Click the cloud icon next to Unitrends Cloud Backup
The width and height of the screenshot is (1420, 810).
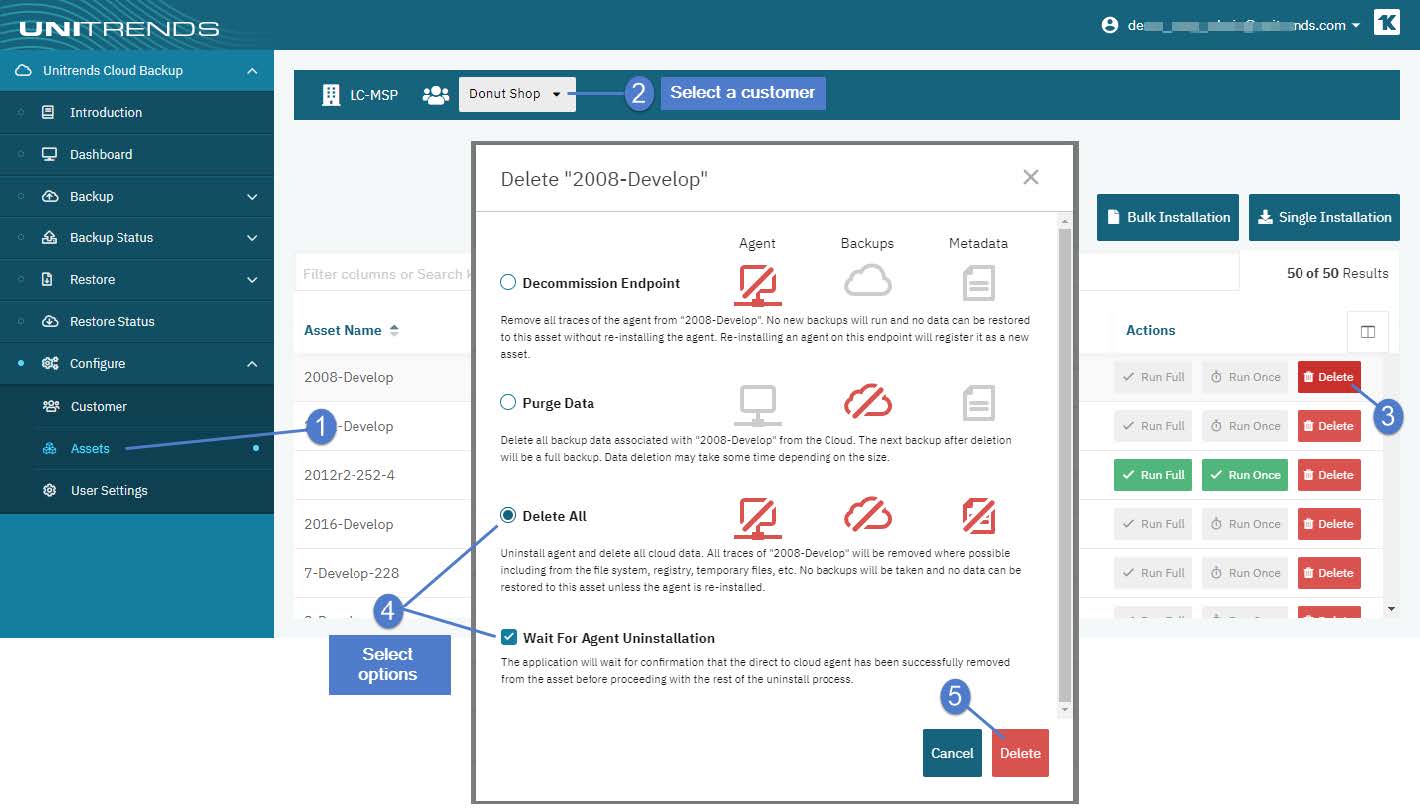tap(24, 71)
